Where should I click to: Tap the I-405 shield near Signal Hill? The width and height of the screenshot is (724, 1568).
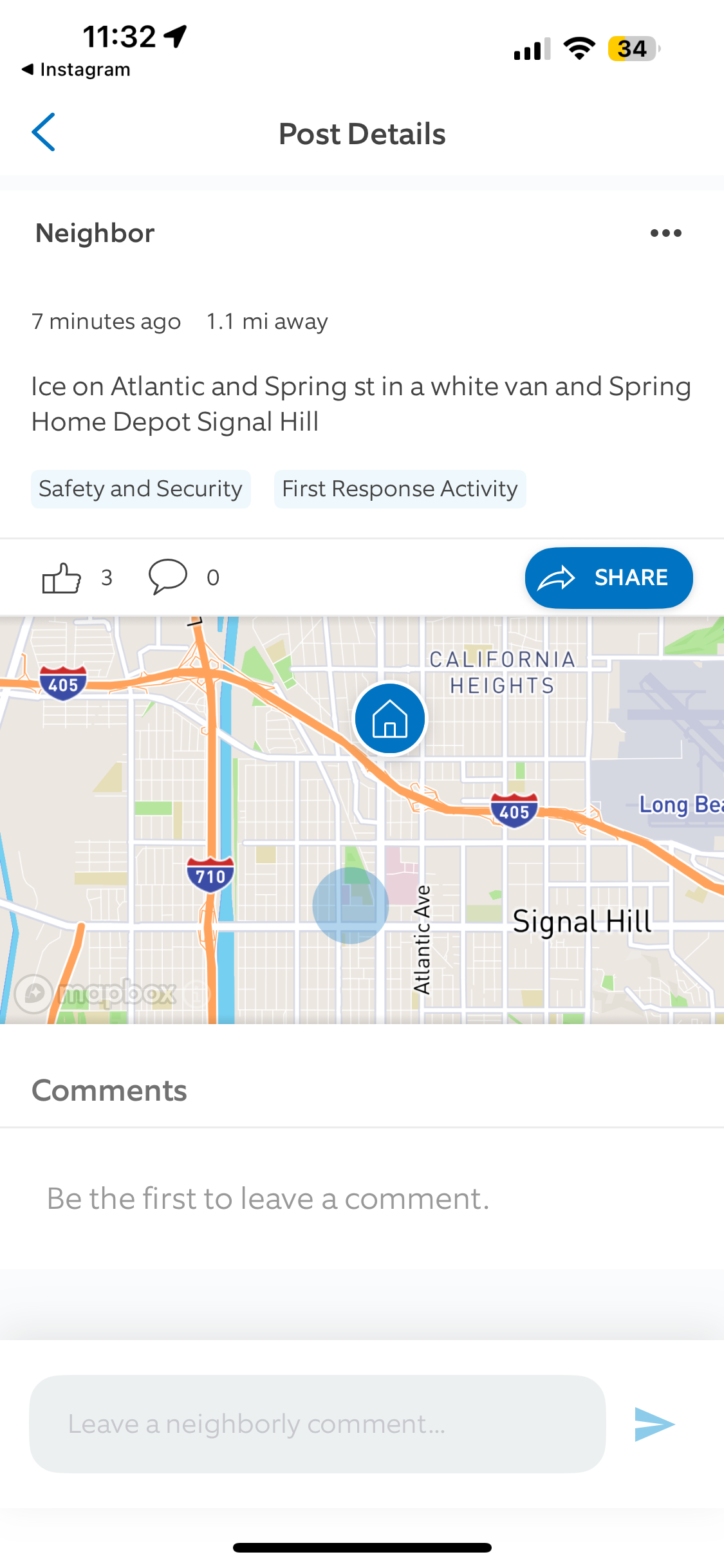point(514,811)
